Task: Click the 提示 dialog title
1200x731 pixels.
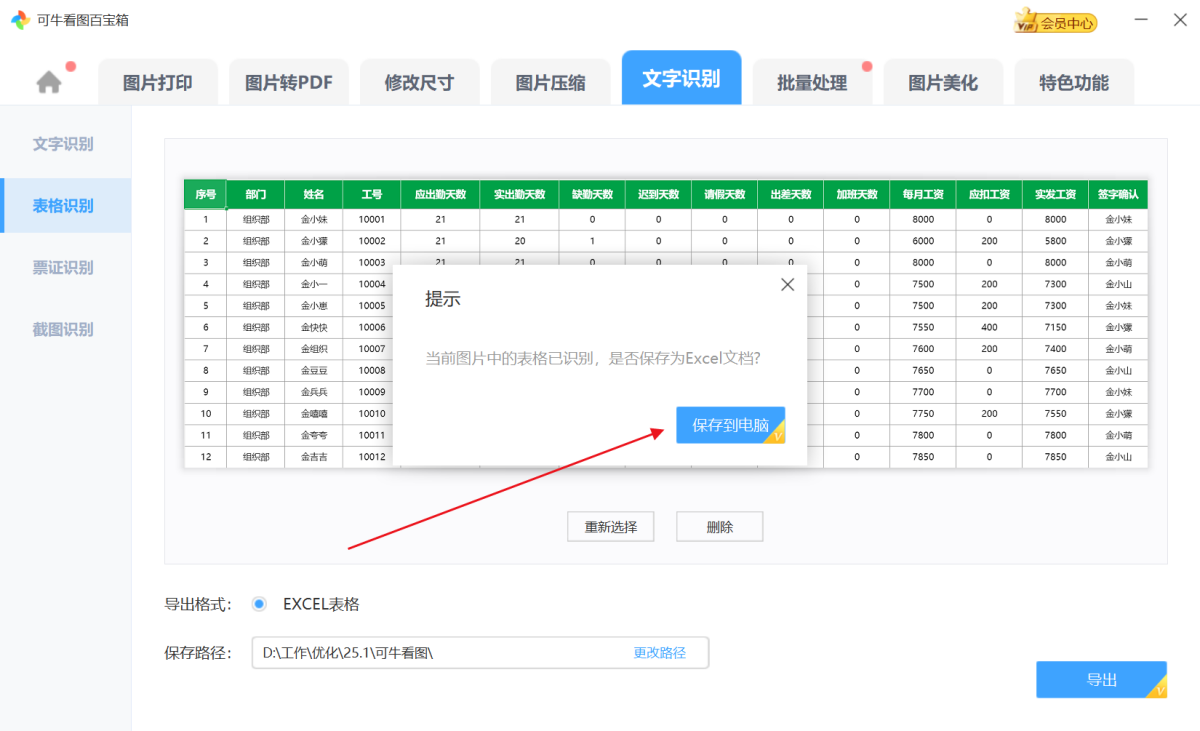Action: [x=443, y=299]
